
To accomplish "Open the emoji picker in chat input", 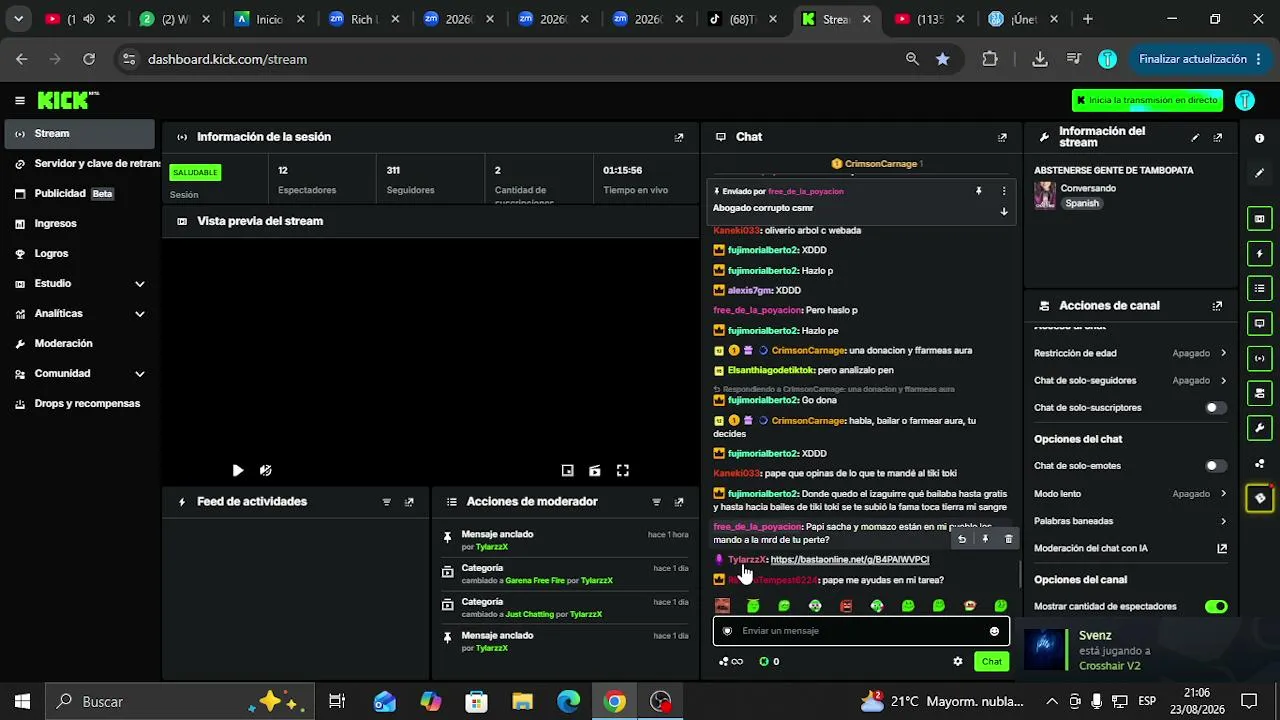I will (x=994, y=631).
